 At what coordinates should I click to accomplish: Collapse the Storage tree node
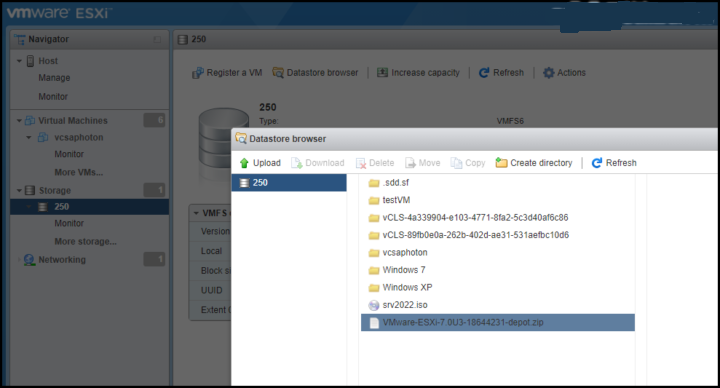tap(19, 191)
